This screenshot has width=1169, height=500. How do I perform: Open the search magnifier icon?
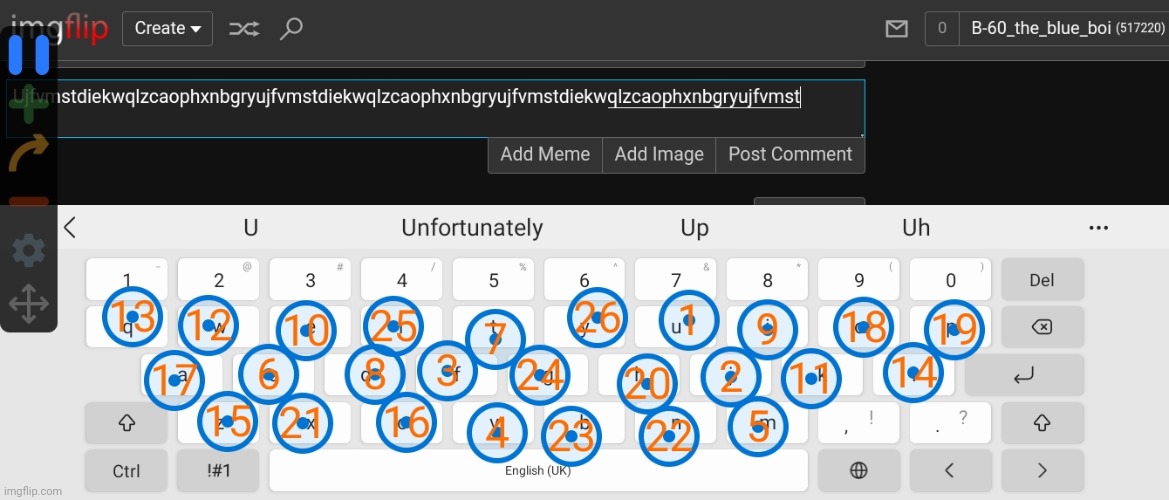[x=291, y=28]
